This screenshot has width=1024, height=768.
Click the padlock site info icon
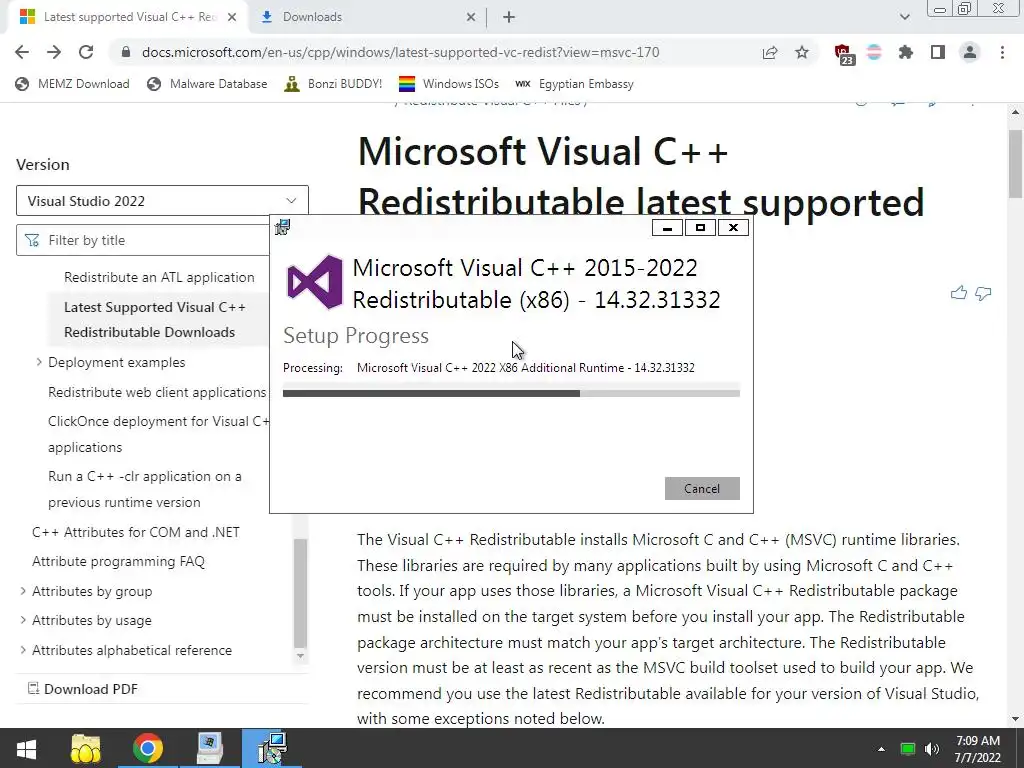pos(126,52)
